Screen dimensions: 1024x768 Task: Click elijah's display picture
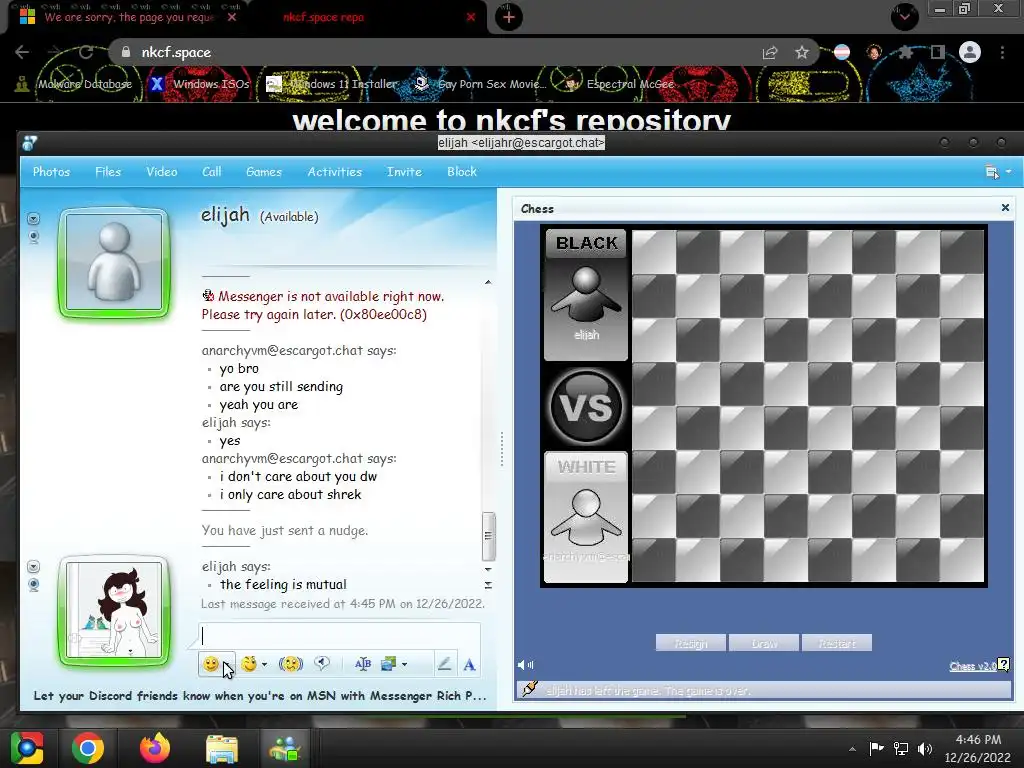pos(114,263)
